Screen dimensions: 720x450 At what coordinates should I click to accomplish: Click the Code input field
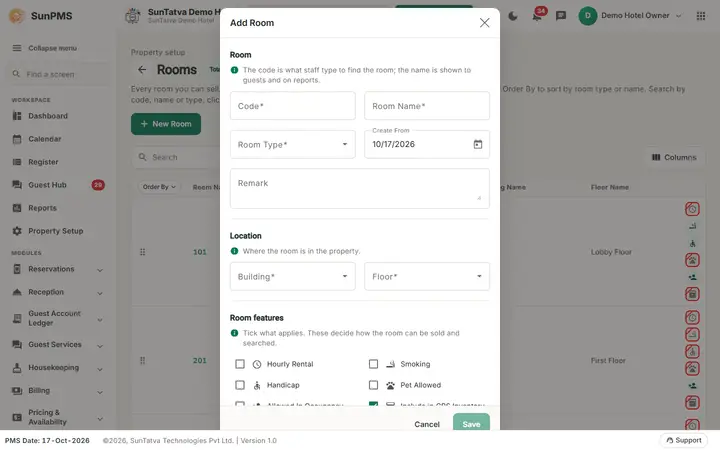pos(292,106)
